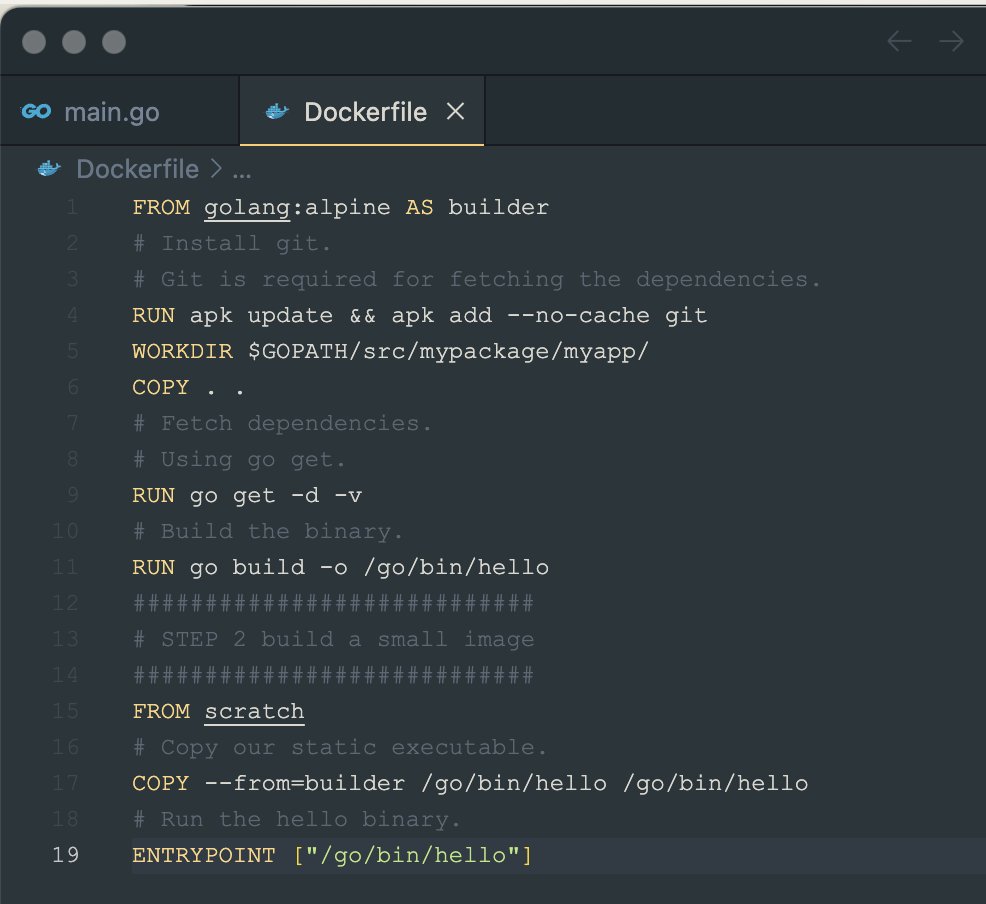The width and height of the screenshot is (986, 904).
Task: Click comment 'Run the hello binary.'
Action: pos(311,819)
